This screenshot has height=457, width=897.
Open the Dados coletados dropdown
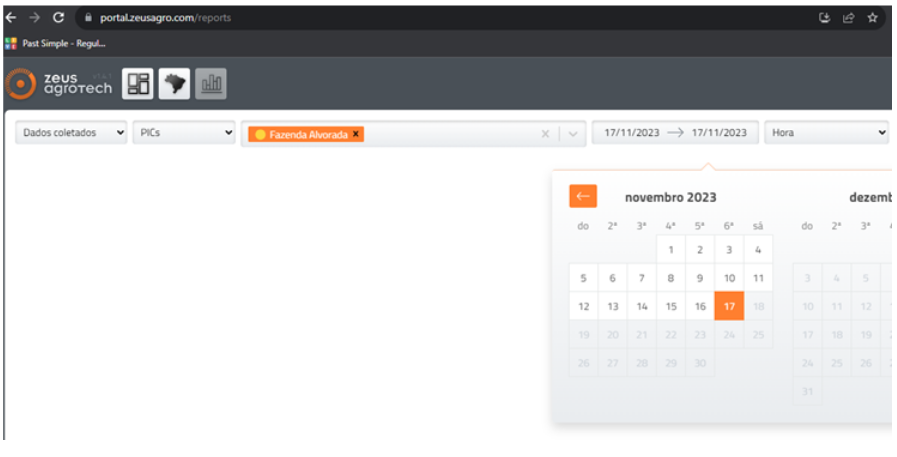click(72, 133)
